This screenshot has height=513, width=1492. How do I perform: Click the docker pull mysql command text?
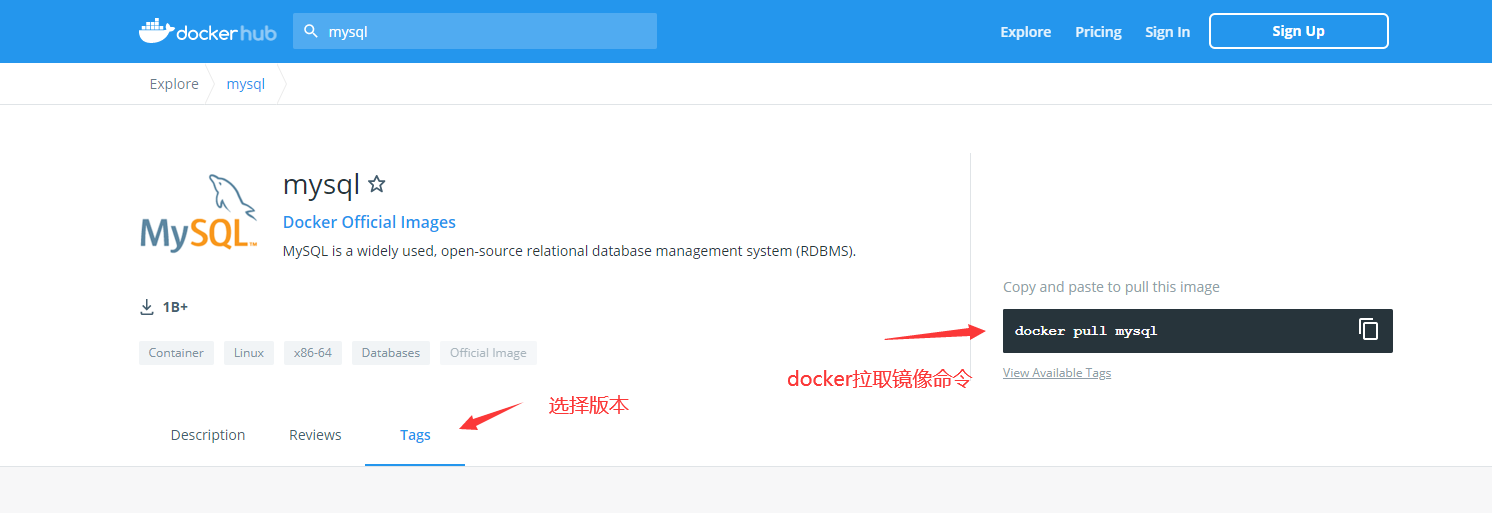[x=1086, y=331]
